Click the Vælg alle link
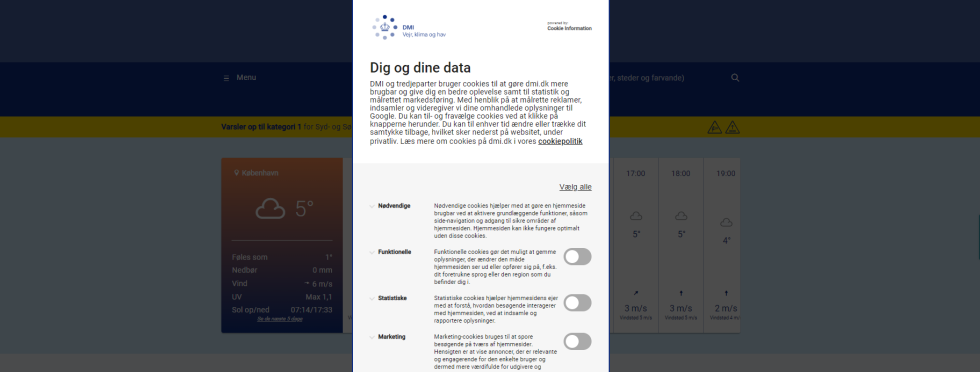The image size is (980, 372). (x=575, y=187)
